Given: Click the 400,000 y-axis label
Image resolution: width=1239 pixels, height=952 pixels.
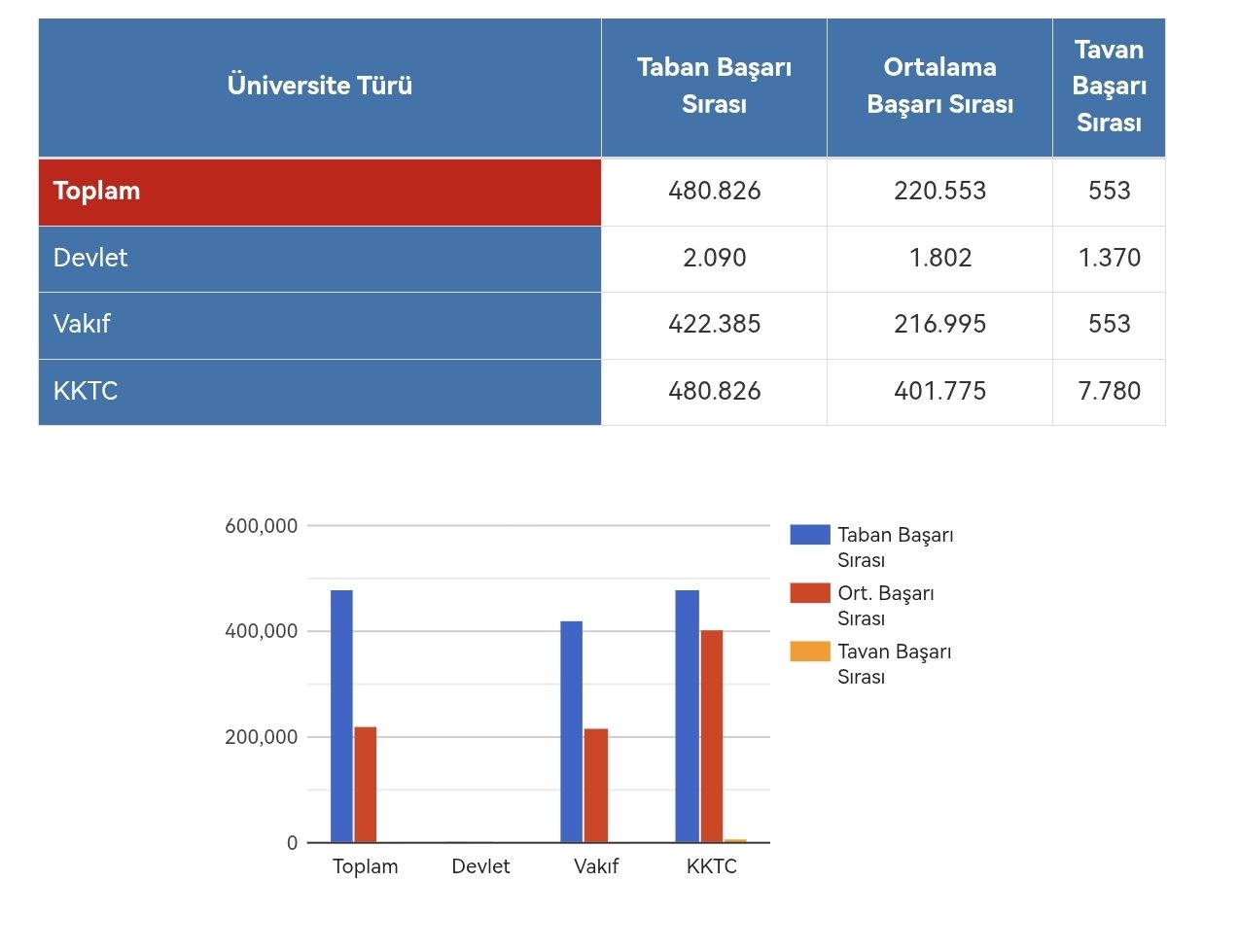Looking at the screenshot, I should point(262,631).
